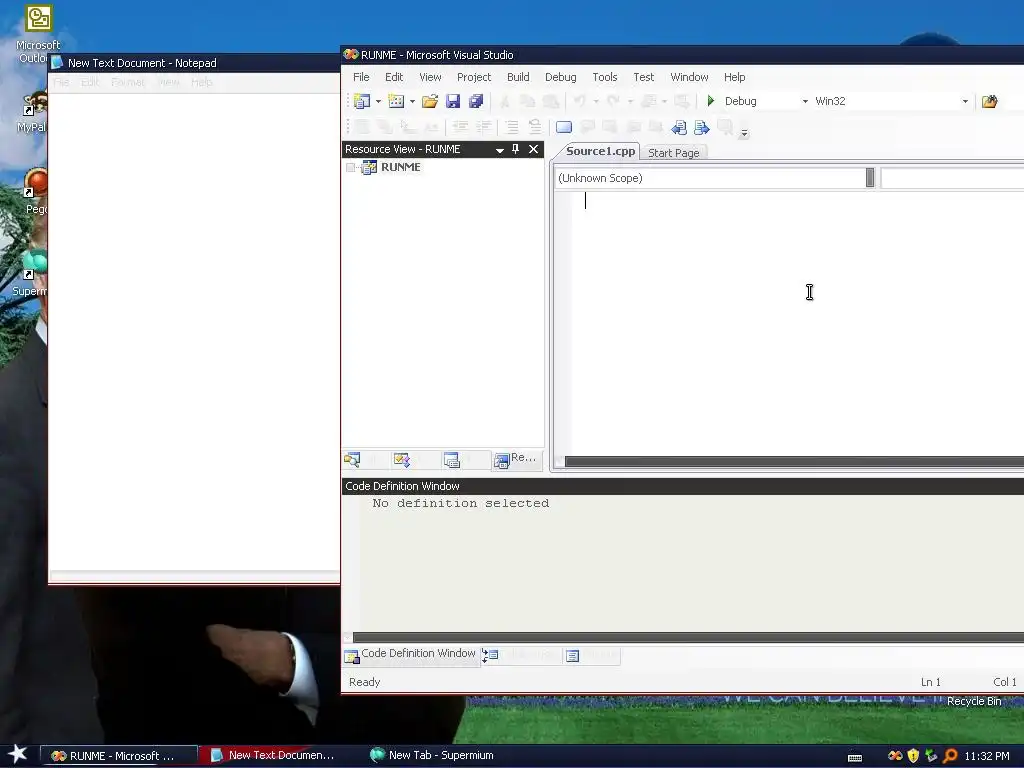The image size is (1024, 768).
Task: Open the Add New Item dropdown arrow
Action: click(x=412, y=101)
